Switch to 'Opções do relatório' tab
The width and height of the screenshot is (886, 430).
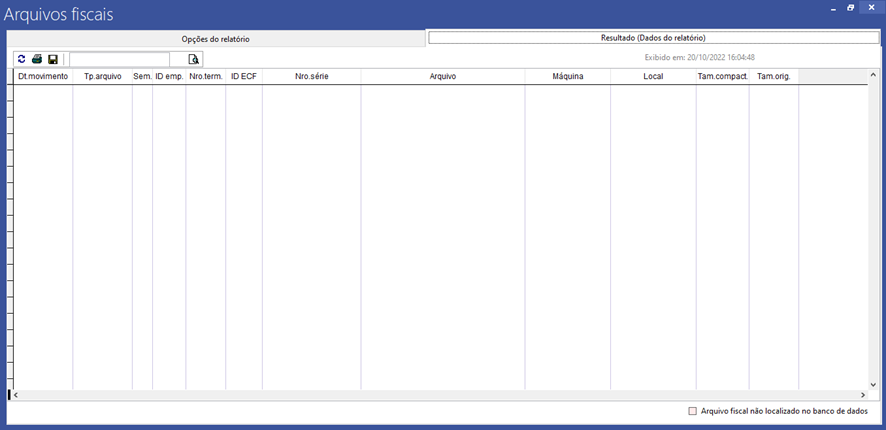[215, 38]
